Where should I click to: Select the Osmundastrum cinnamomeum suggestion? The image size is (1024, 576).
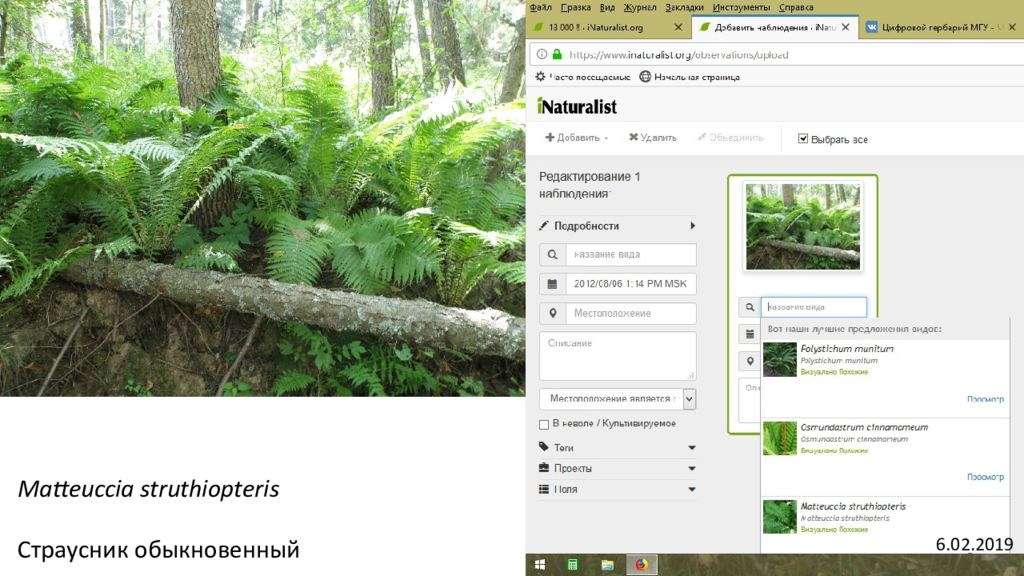(885, 457)
